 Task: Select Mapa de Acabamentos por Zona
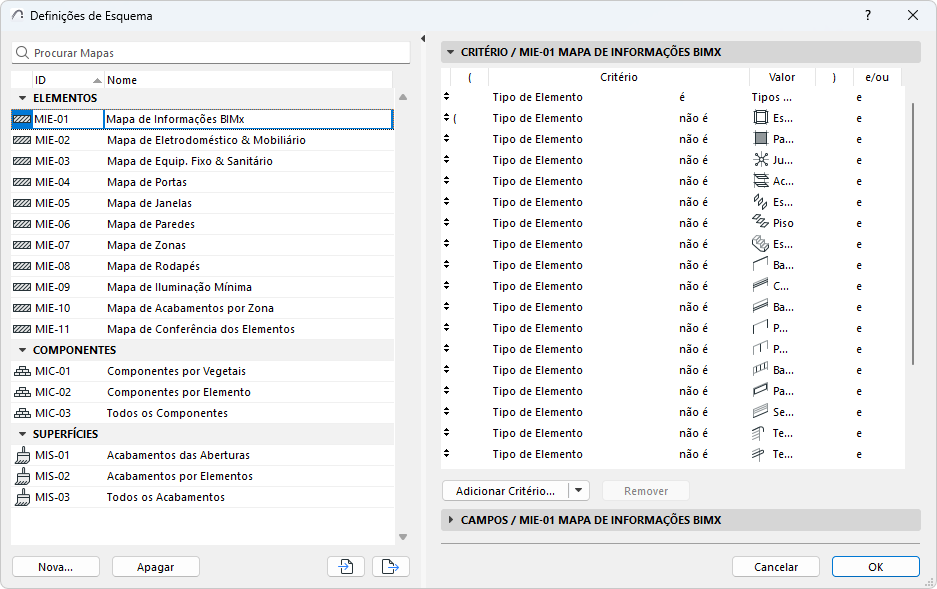click(x=190, y=308)
